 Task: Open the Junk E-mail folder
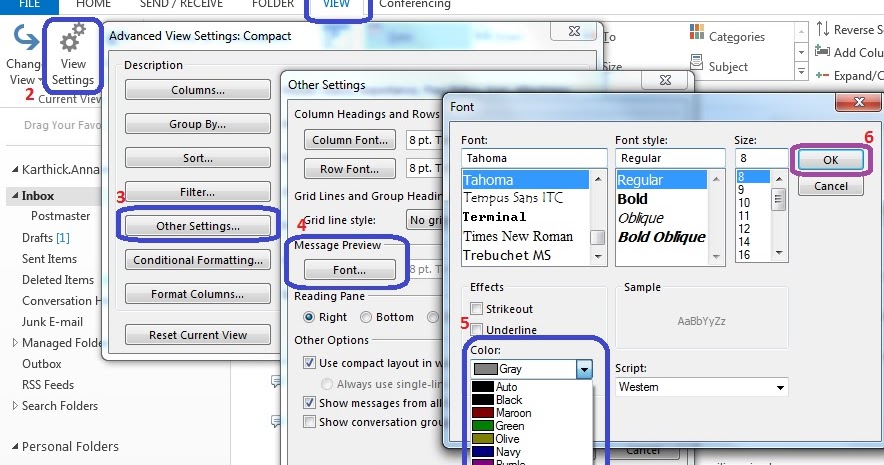[x=52, y=322]
